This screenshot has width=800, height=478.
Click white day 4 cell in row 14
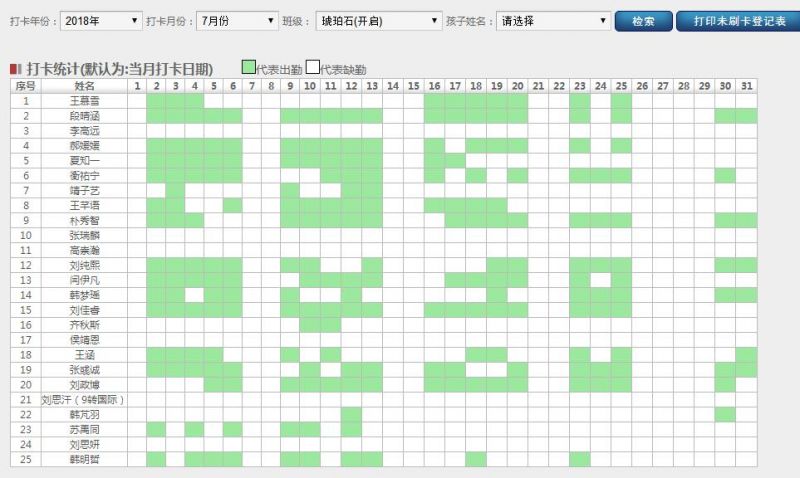(194, 295)
